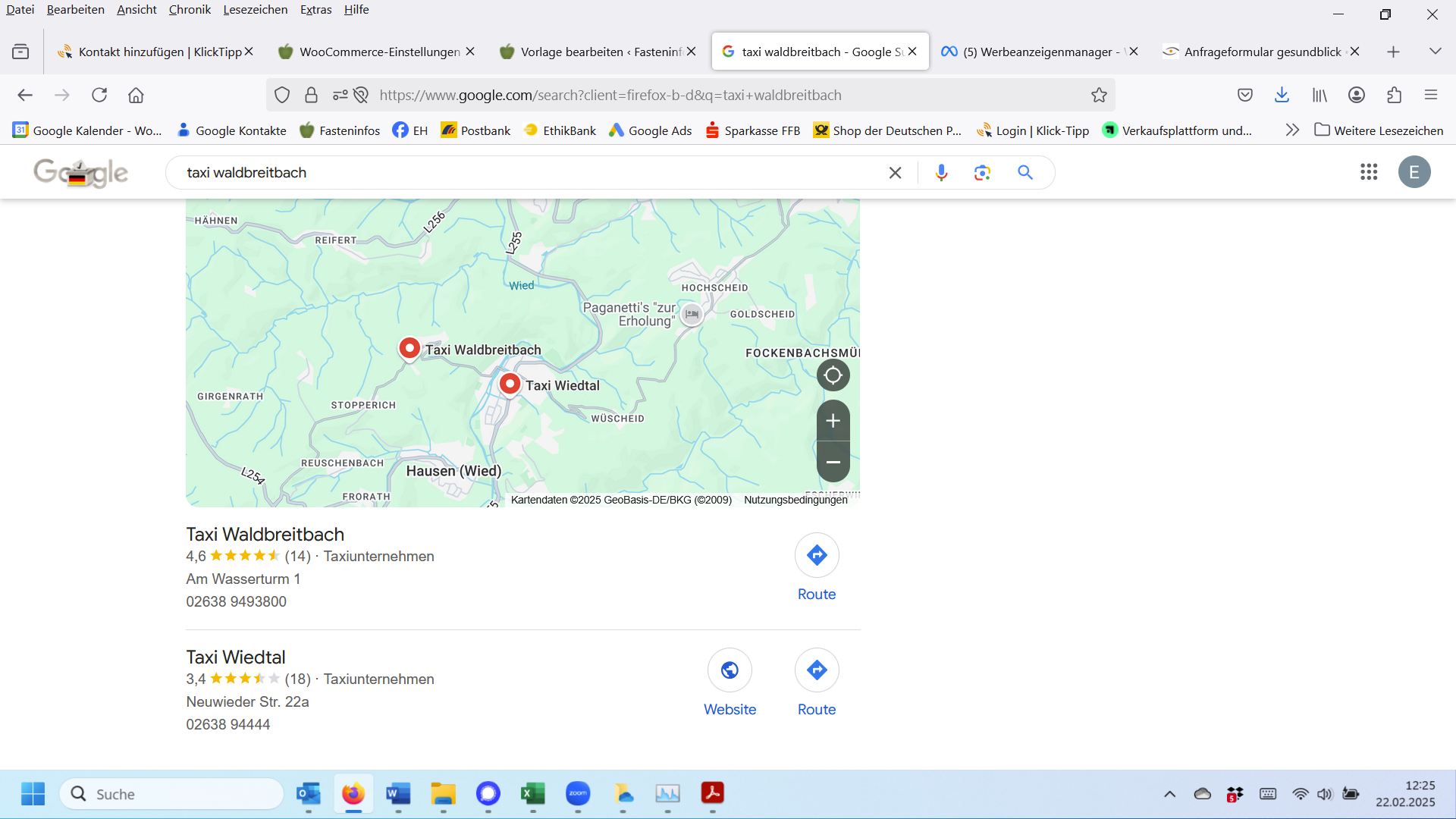
Task: Open Adobe Acrobat from the taskbar
Action: (x=712, y=794)
